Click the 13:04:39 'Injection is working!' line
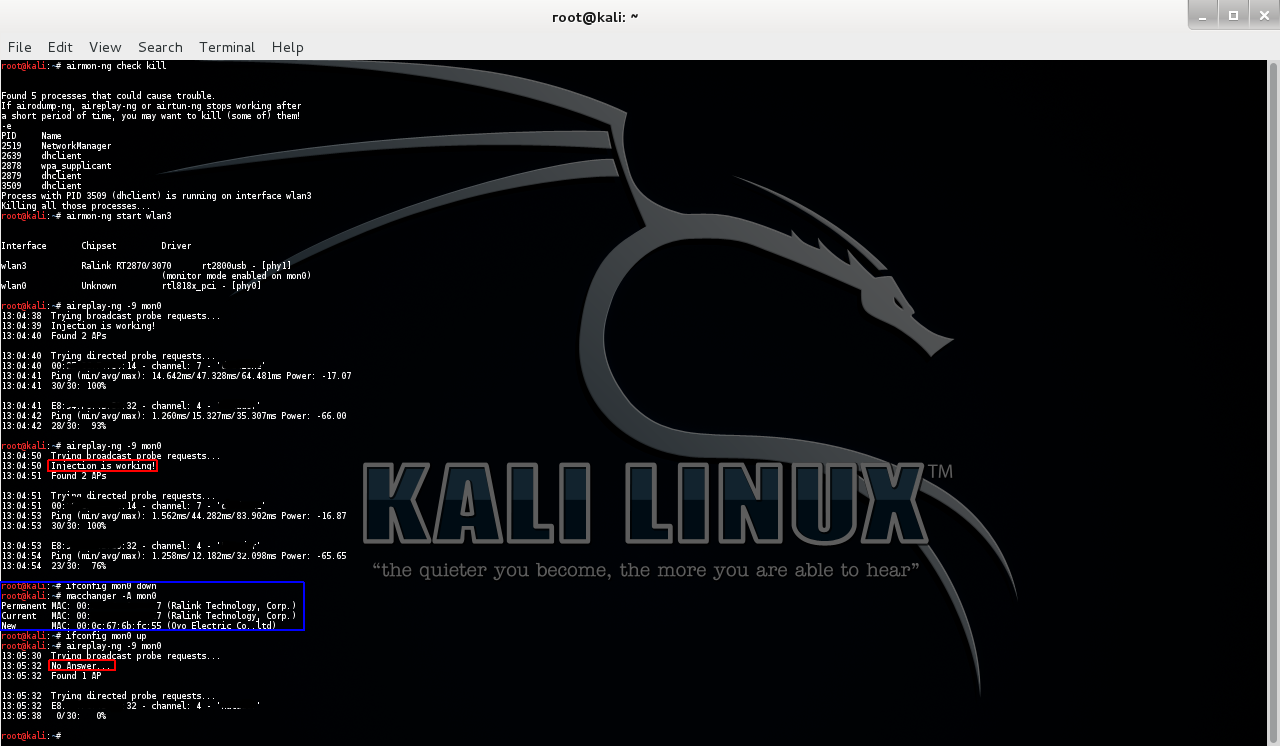 [x=79, y=326]
